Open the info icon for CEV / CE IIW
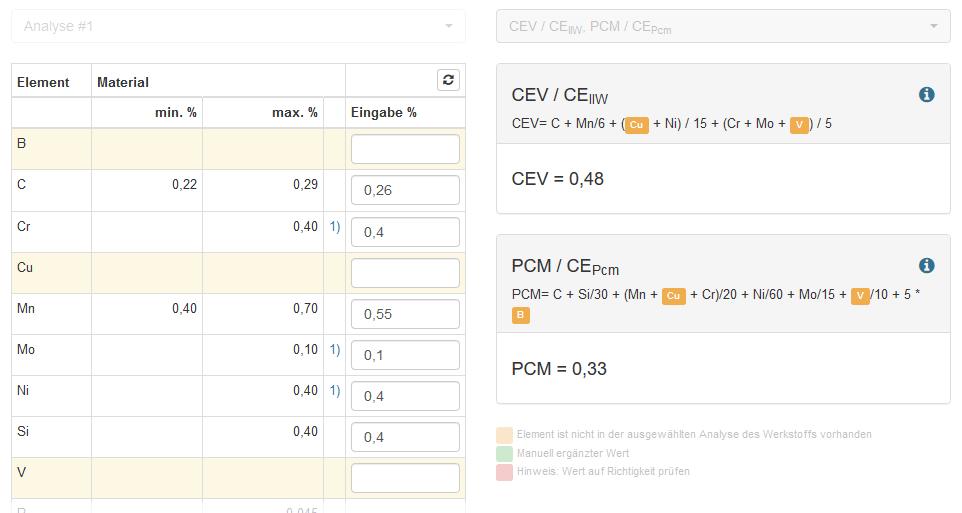 (926, 94)
